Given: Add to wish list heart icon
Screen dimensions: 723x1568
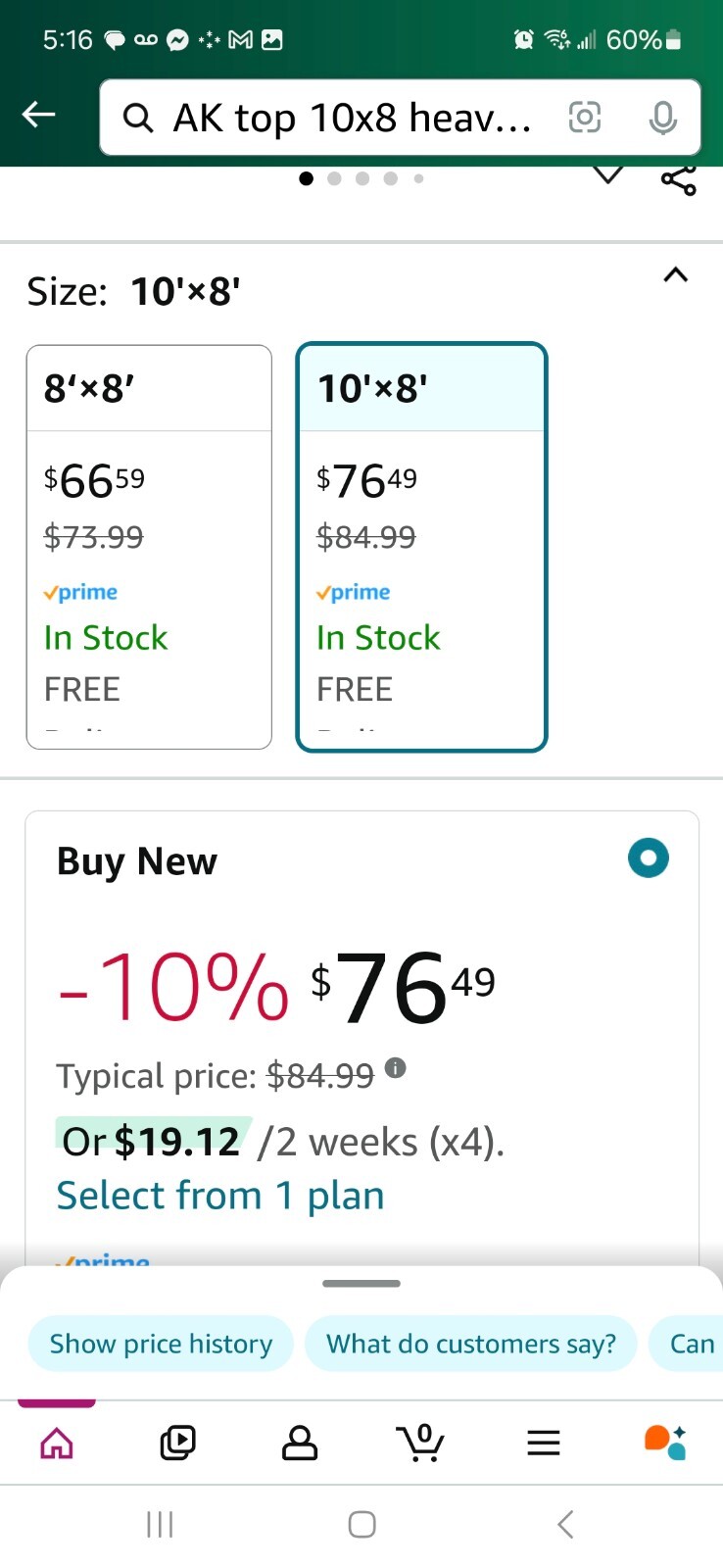Looking at the screenshot, I should click(x=608, y=175).
